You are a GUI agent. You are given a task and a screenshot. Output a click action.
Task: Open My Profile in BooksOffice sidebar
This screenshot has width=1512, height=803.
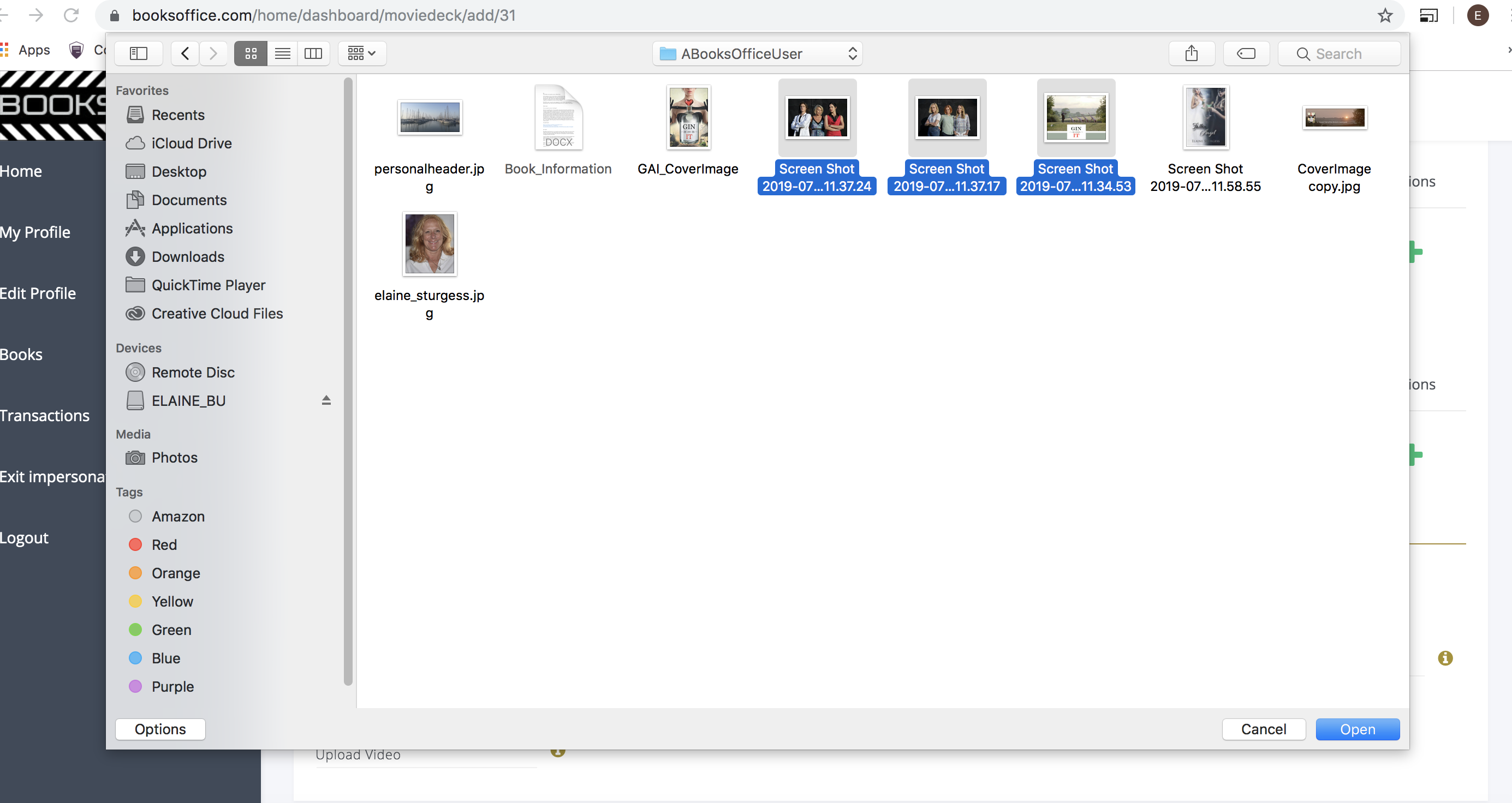[x=35, y=232]
